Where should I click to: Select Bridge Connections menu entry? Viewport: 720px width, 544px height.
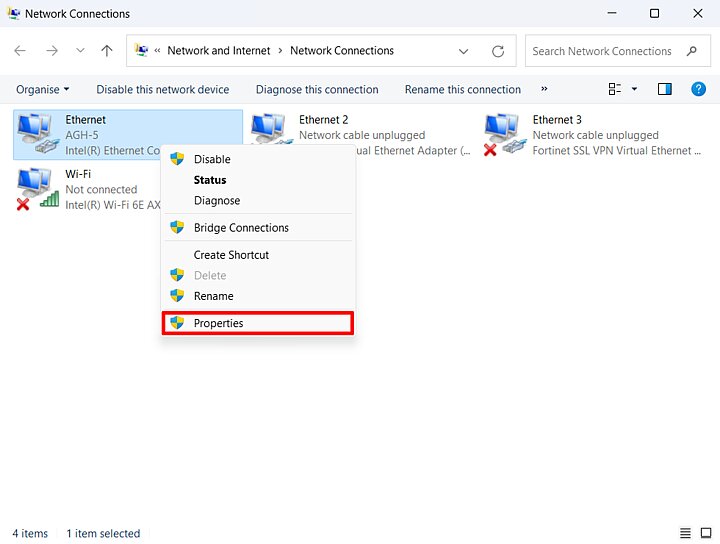(x=258, y=228)
